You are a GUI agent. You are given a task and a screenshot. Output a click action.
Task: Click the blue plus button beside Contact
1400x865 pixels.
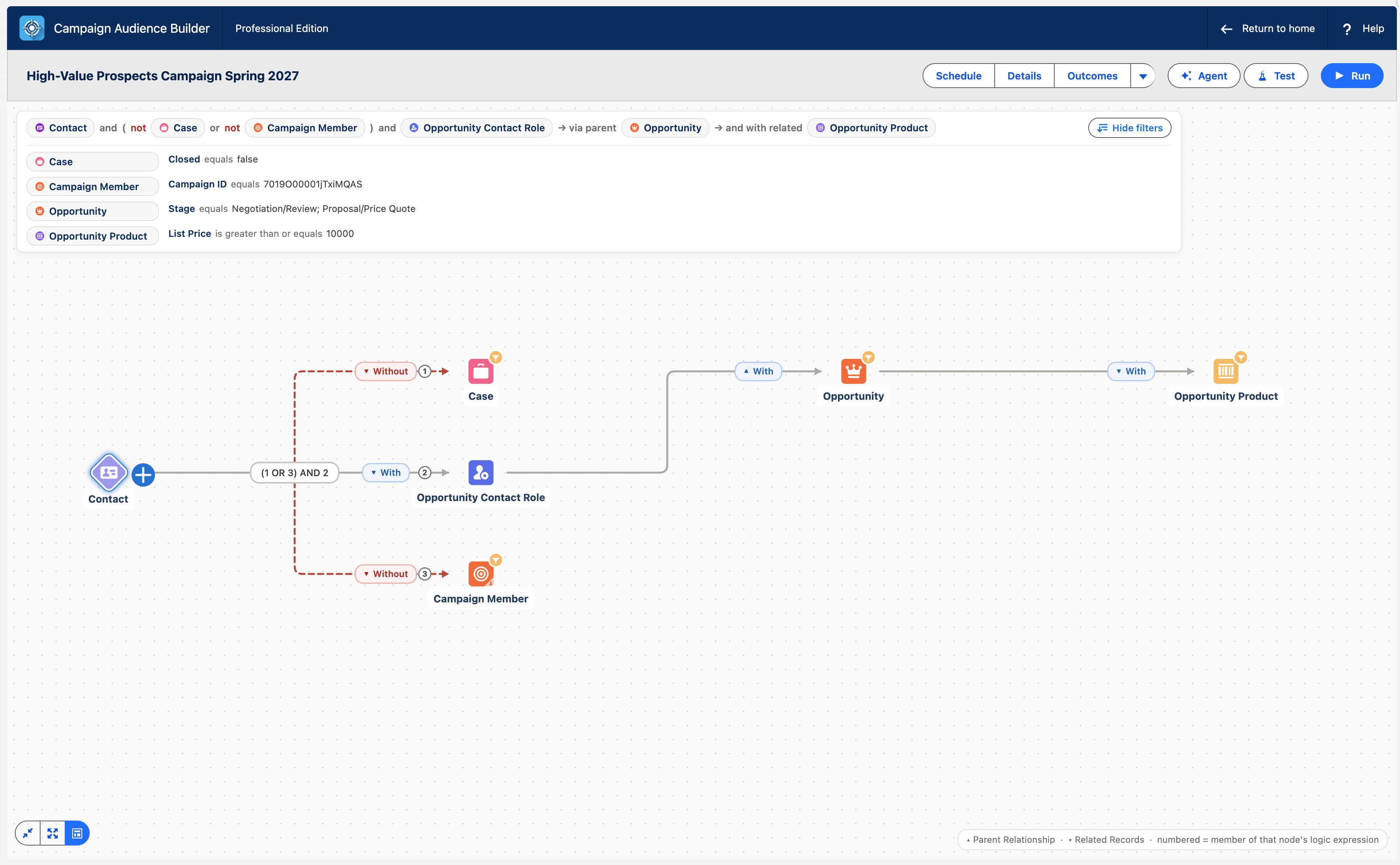[x=143, y=475]
